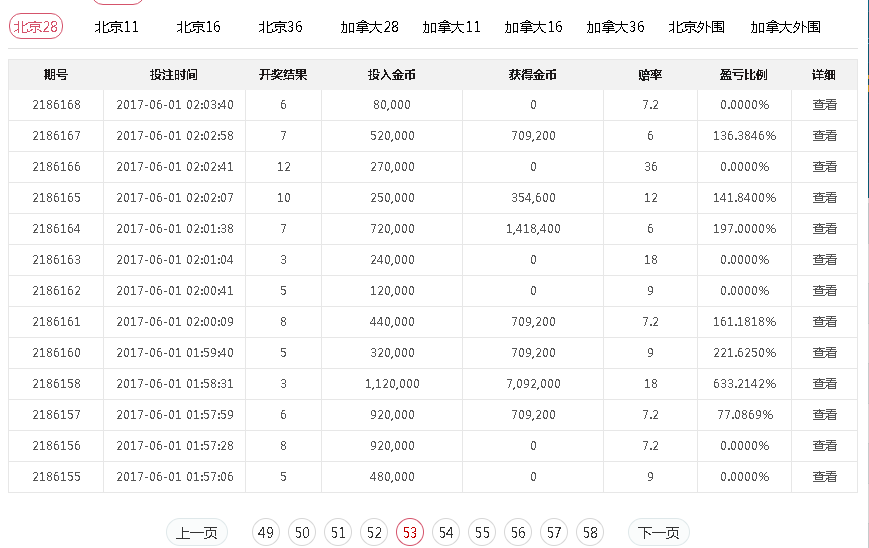Open 查看 for row 2186161
Image resolution: width=869 pixels, height=548 pixels.
point(824,322)
